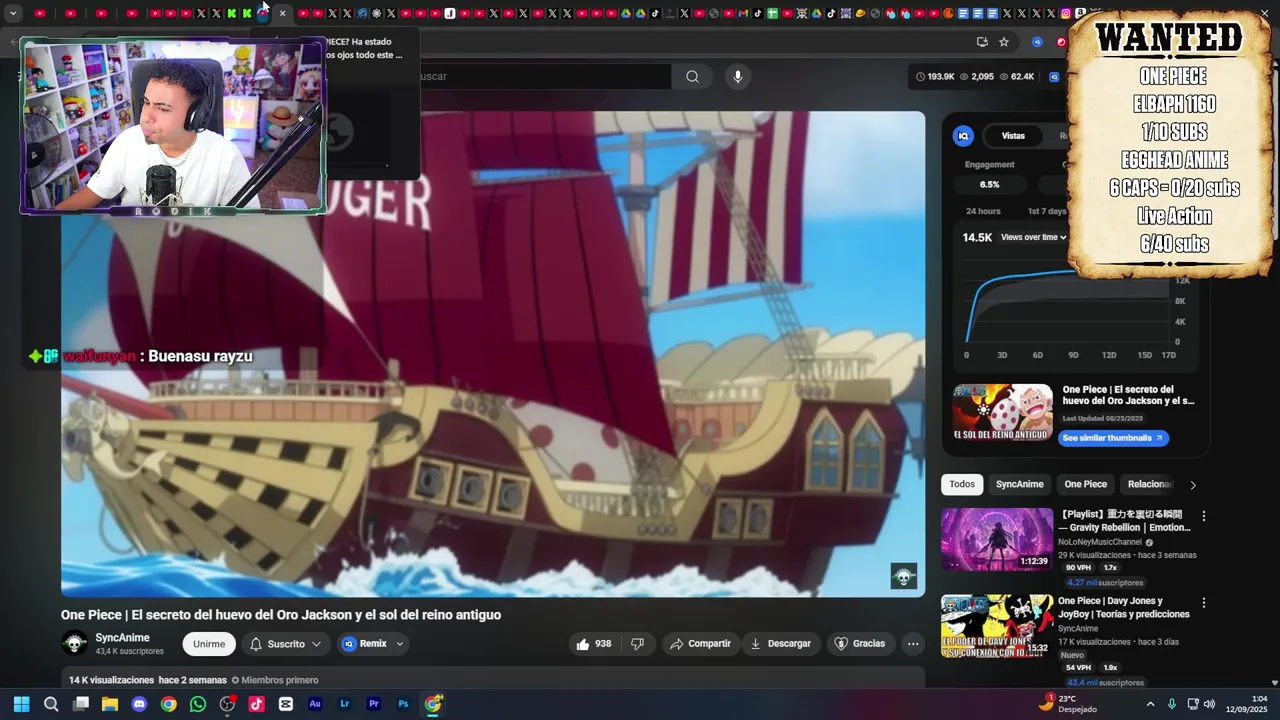Click See similar thumbnails button
The width and height of the screenshot is (1280, 720).
1113,438
